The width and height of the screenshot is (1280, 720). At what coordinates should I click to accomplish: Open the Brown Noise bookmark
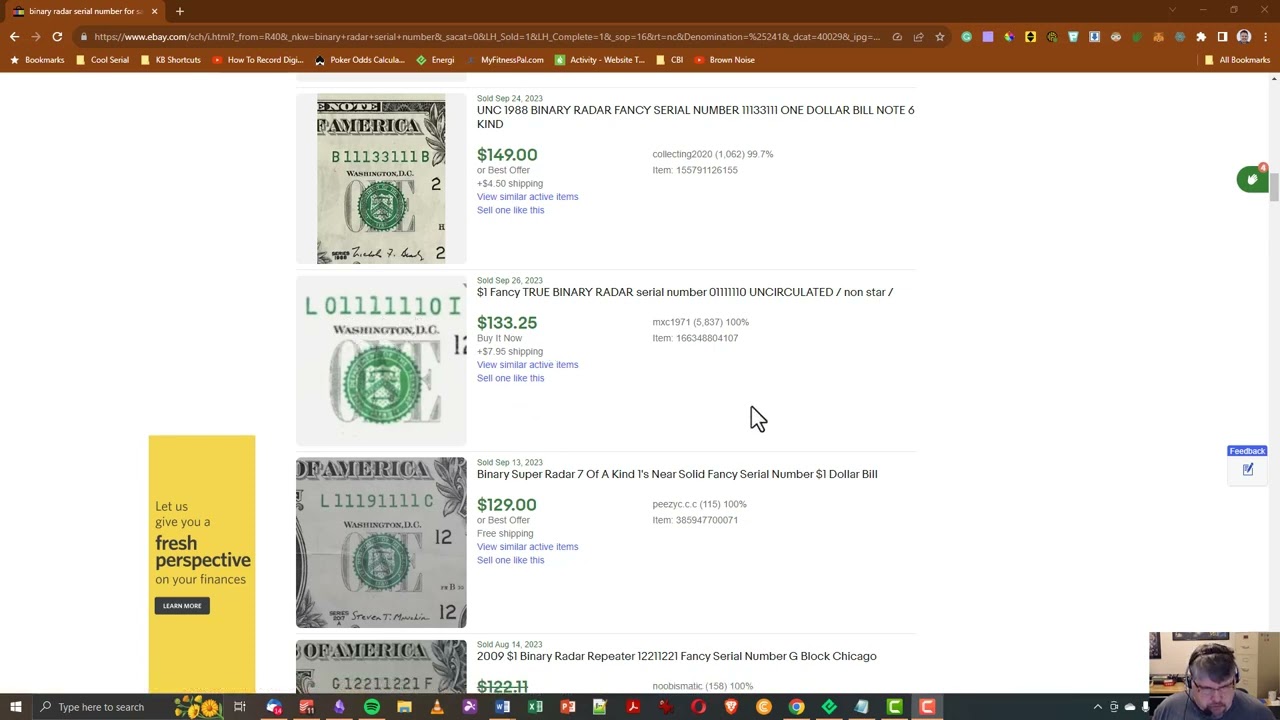725,60
